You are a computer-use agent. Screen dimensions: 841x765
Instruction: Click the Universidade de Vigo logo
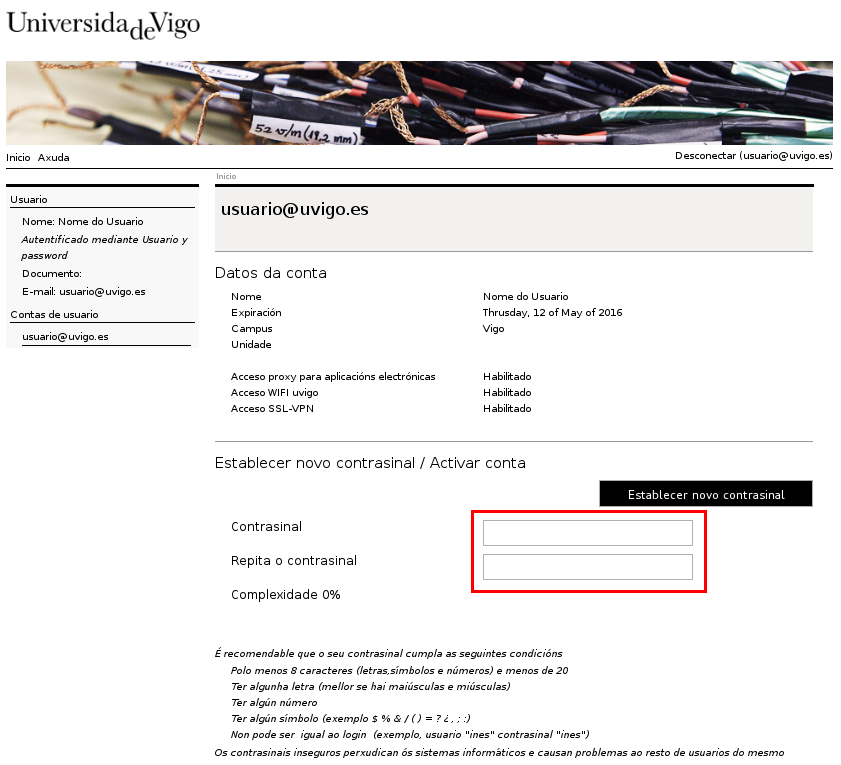[103, 23]
